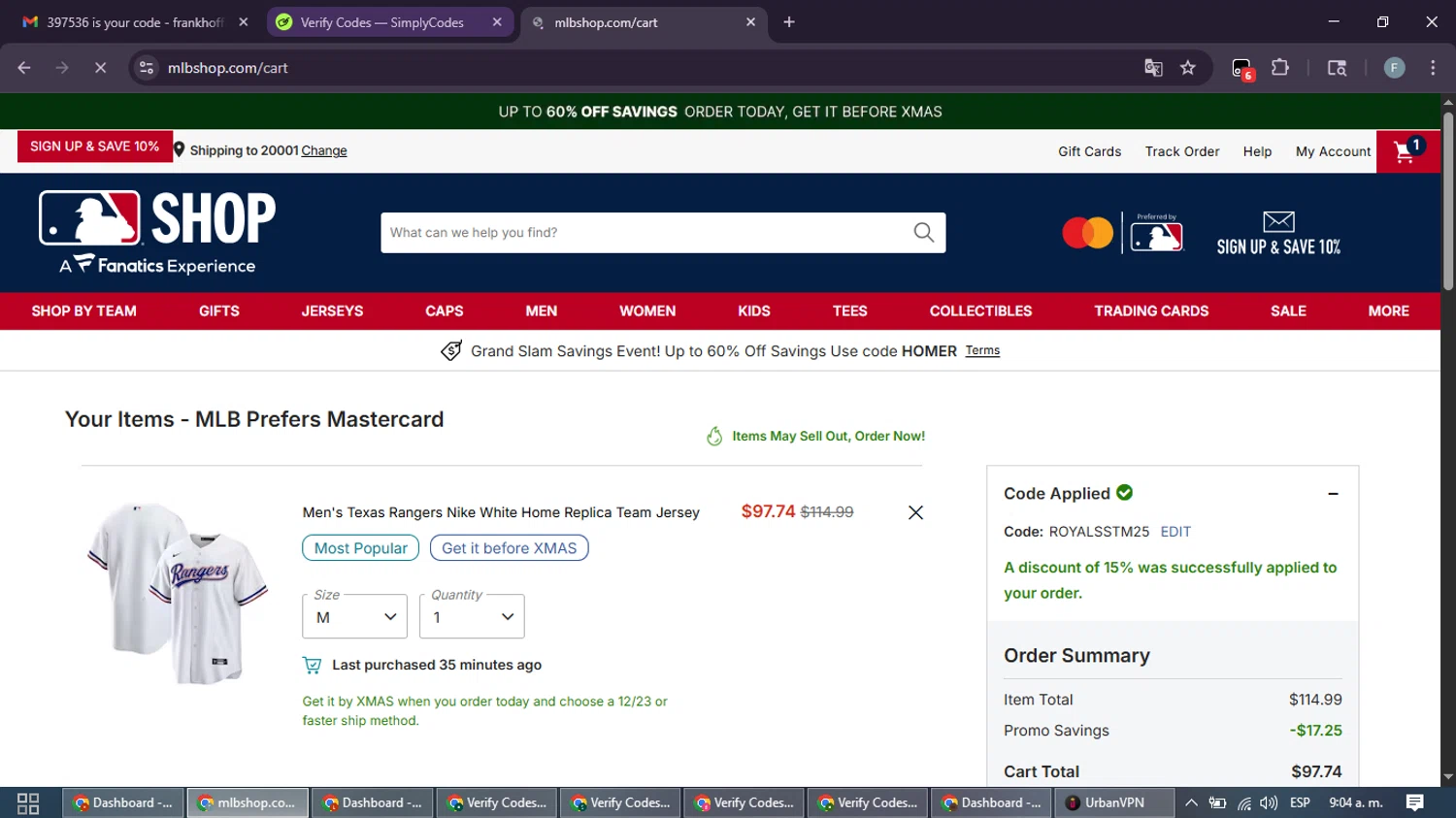Click the MLB Shop logo
Screen dimensions: 1456x818
click(157, 233)
